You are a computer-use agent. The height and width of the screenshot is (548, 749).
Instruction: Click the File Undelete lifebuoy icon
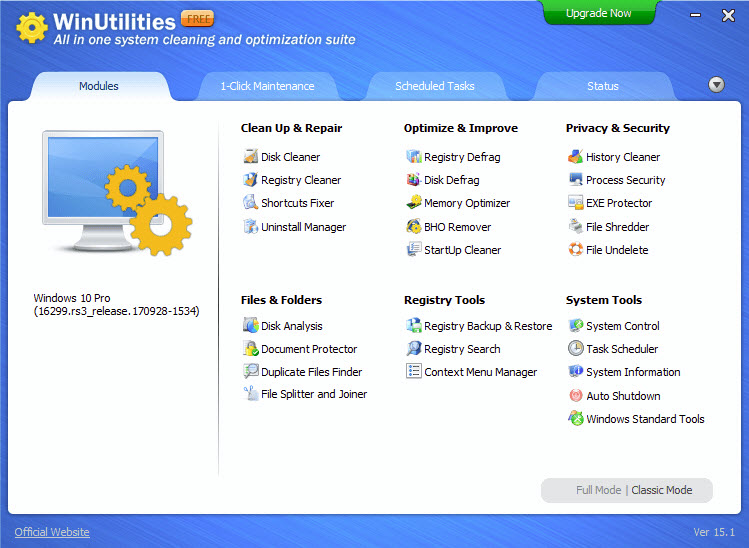click(576, 249)
